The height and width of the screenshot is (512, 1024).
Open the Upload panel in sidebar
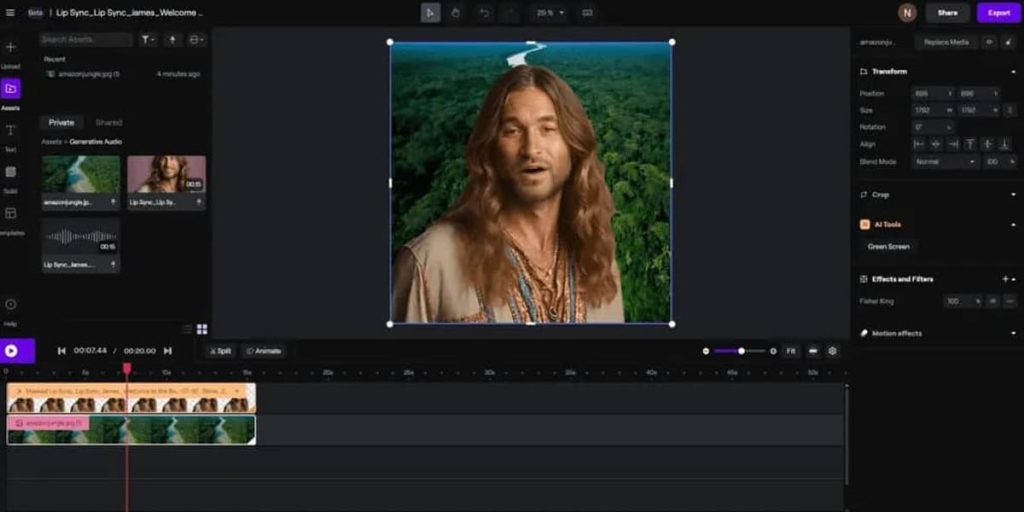[10, 48]
